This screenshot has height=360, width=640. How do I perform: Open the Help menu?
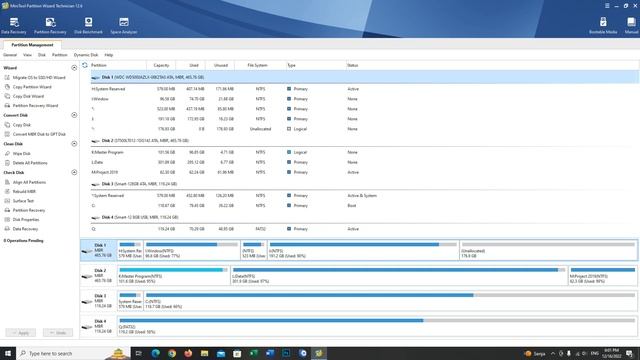pos(109,55)
